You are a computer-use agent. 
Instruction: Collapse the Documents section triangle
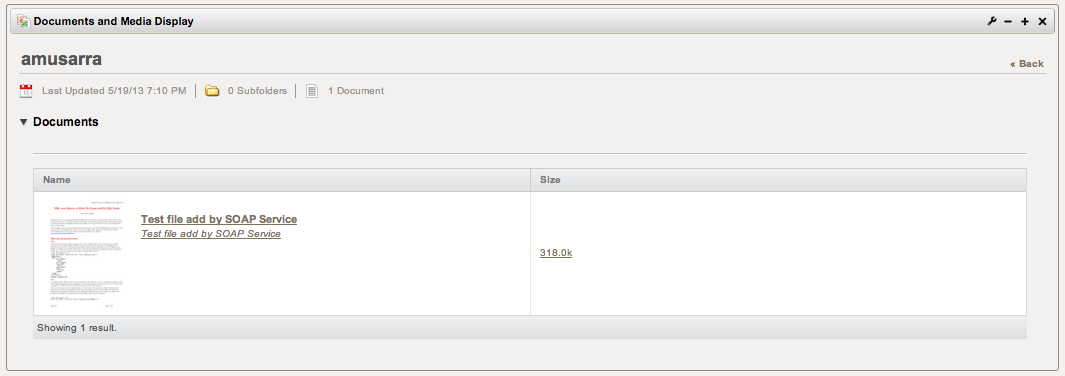click(x=24, y=122)
